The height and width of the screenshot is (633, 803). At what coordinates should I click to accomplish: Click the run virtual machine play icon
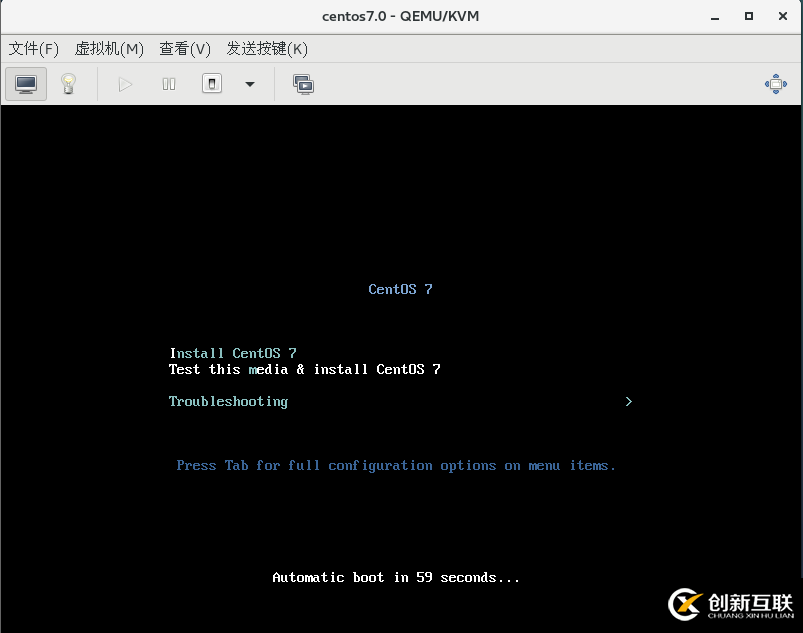click(x=125, y=84)
